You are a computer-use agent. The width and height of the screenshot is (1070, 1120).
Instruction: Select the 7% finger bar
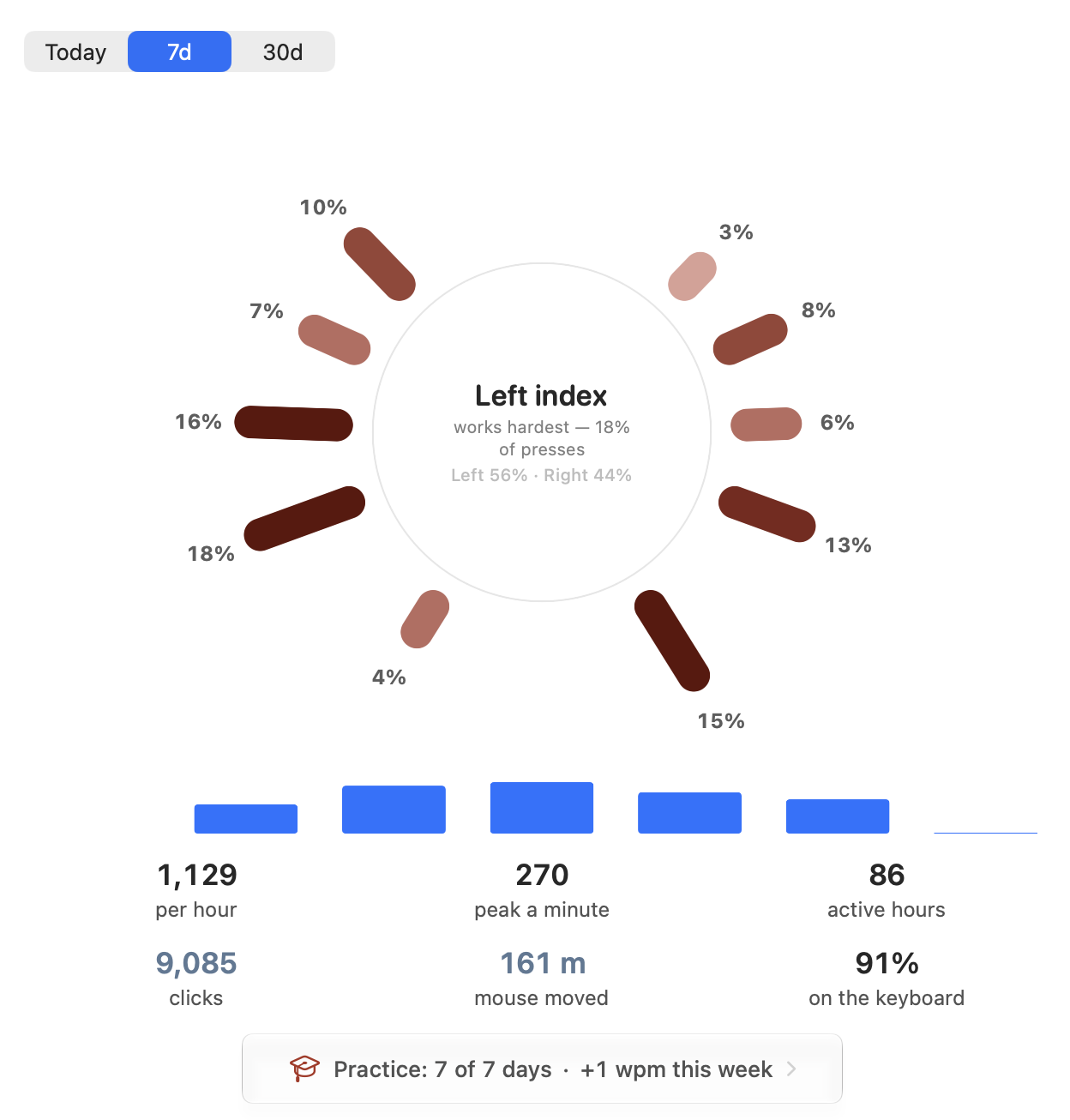point(334,340)
